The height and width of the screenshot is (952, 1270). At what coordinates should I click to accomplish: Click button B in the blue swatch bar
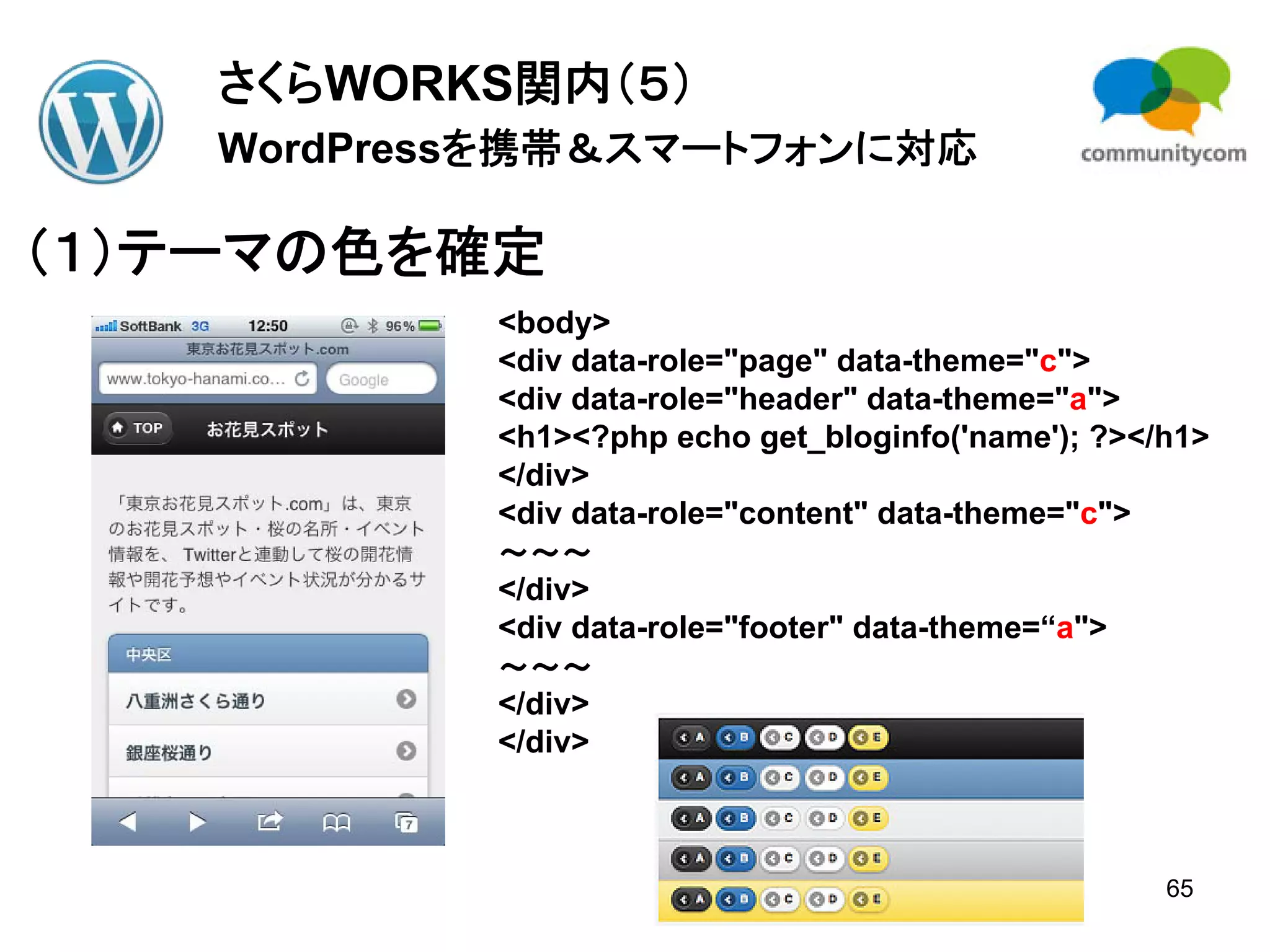pos(736,777)
